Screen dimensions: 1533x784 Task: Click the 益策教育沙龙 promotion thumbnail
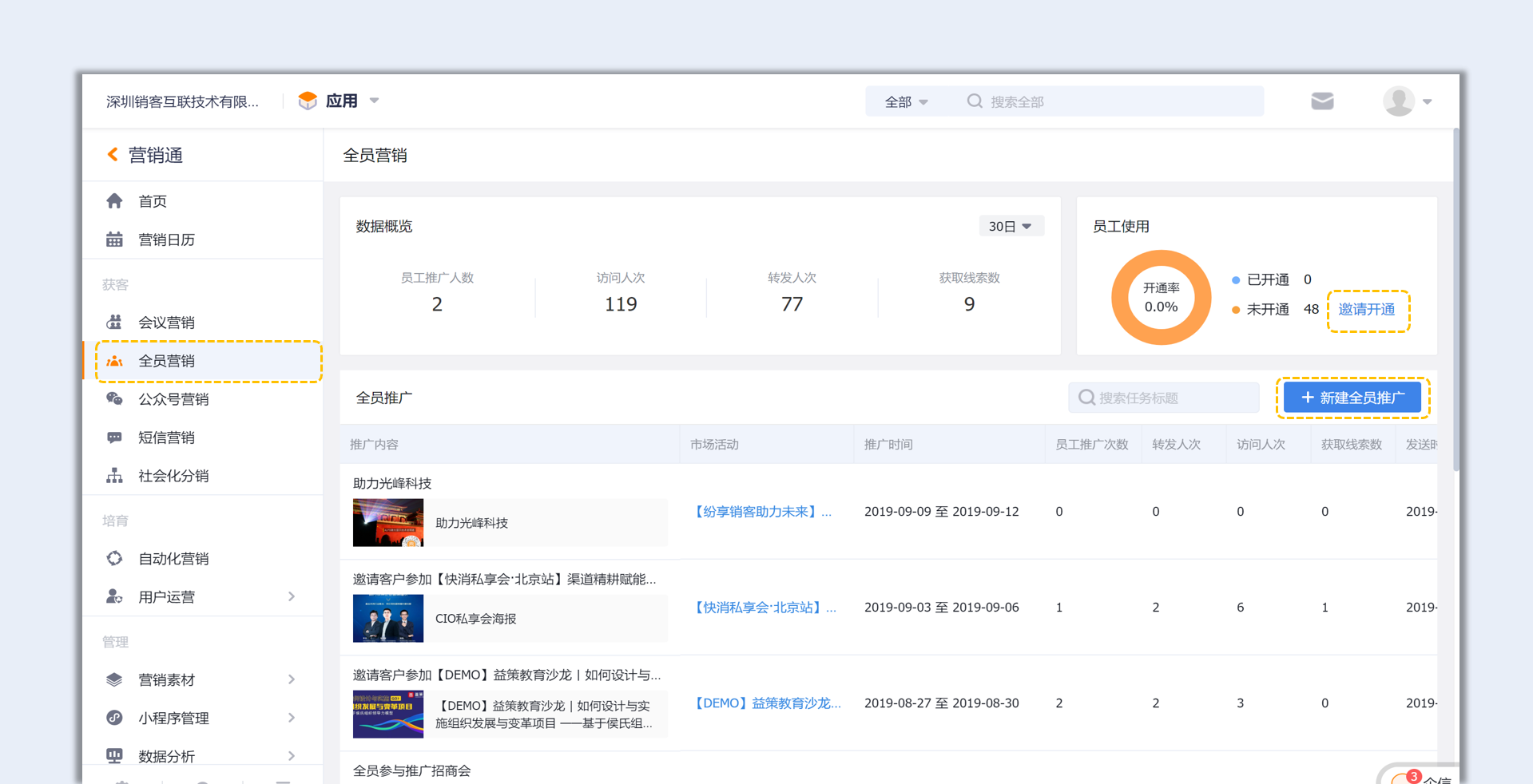point(388,715)
